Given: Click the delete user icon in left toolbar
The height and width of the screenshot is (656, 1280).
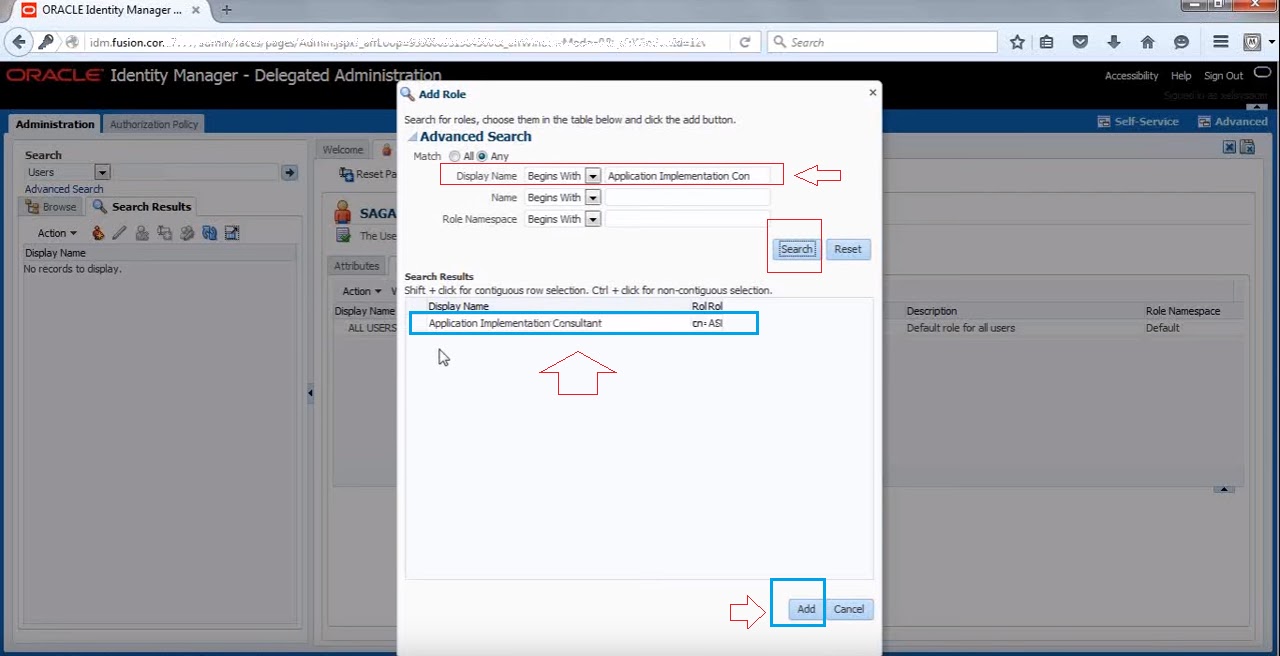Looking at the screenshot, I should pyautogui.click(x=187, y=233).
